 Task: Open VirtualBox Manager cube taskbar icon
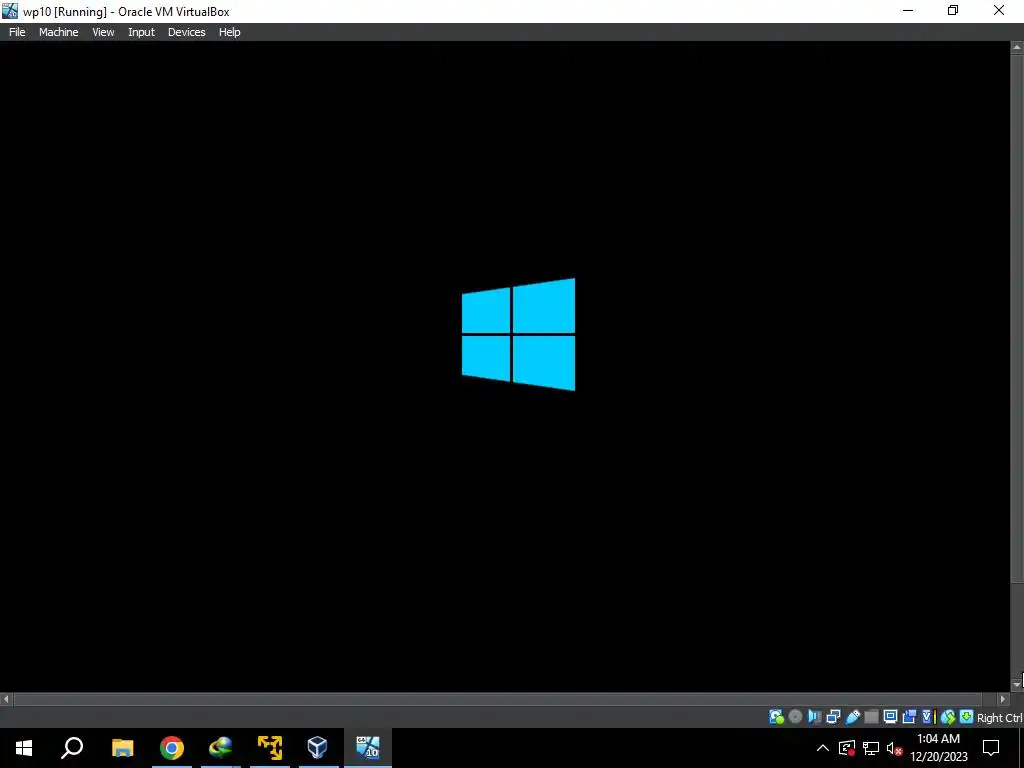tap(318, 748)
